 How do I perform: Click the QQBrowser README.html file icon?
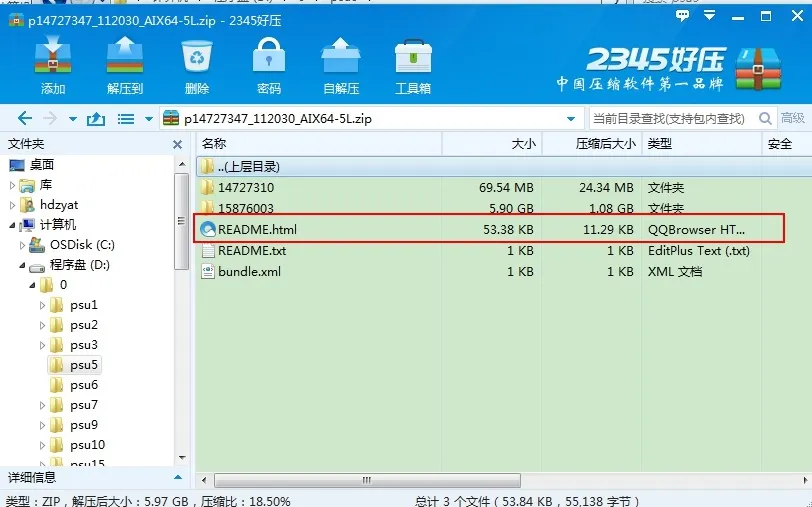coord(208,229)
